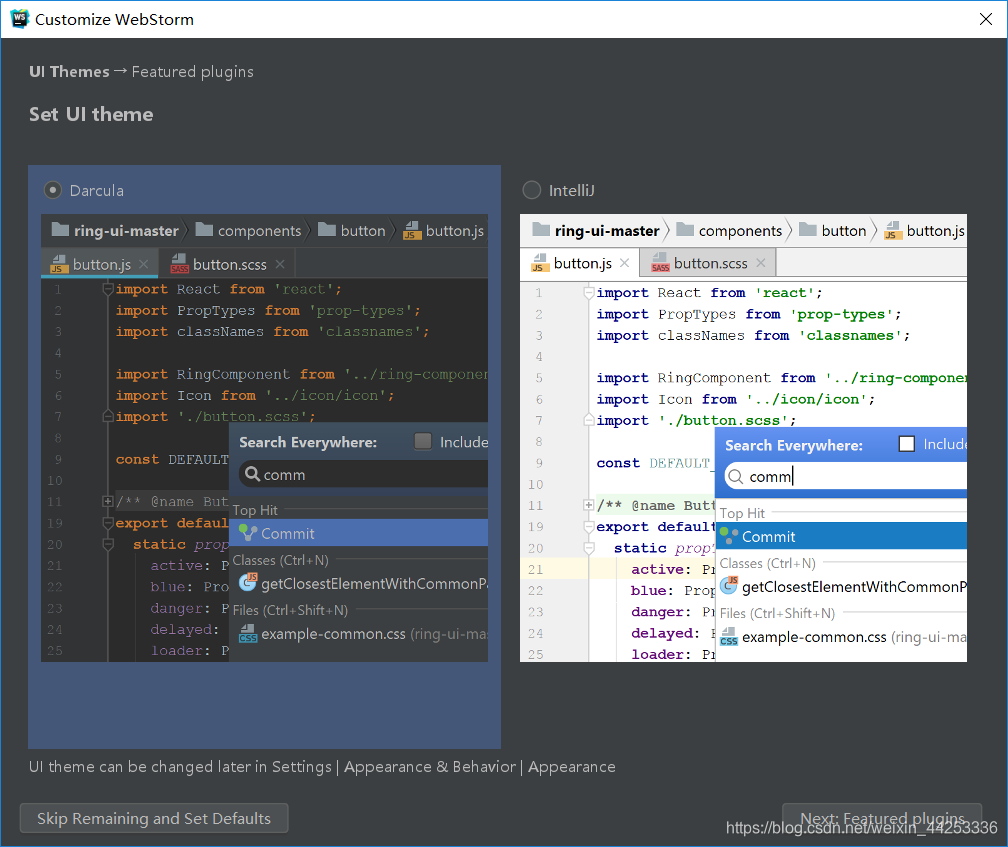Click components folder icon in IntelliJ preview
1008x847 pixels.
click(685, 229)
